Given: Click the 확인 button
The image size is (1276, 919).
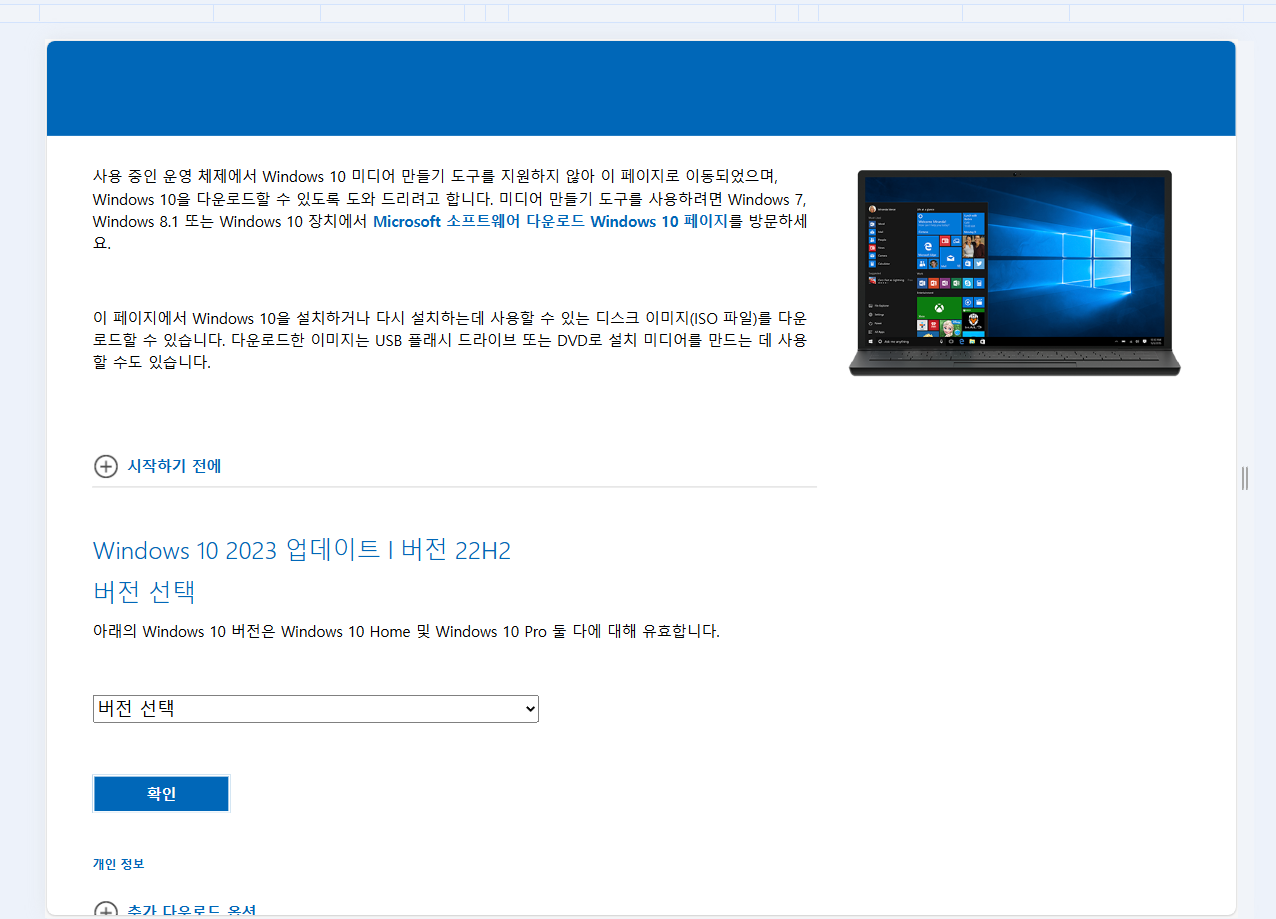Looking at the screenshot, I should click(161, 794).
